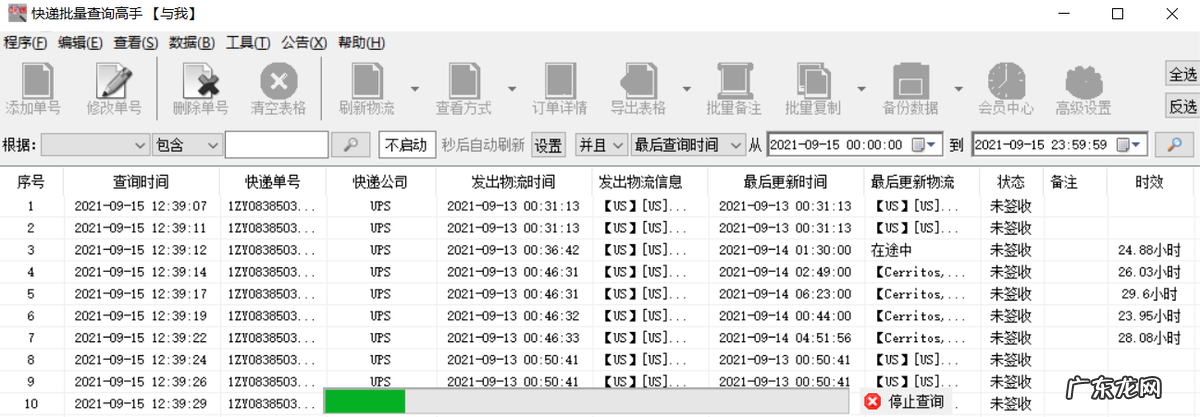Open the 包含 condition dropdown

(187, 145)
